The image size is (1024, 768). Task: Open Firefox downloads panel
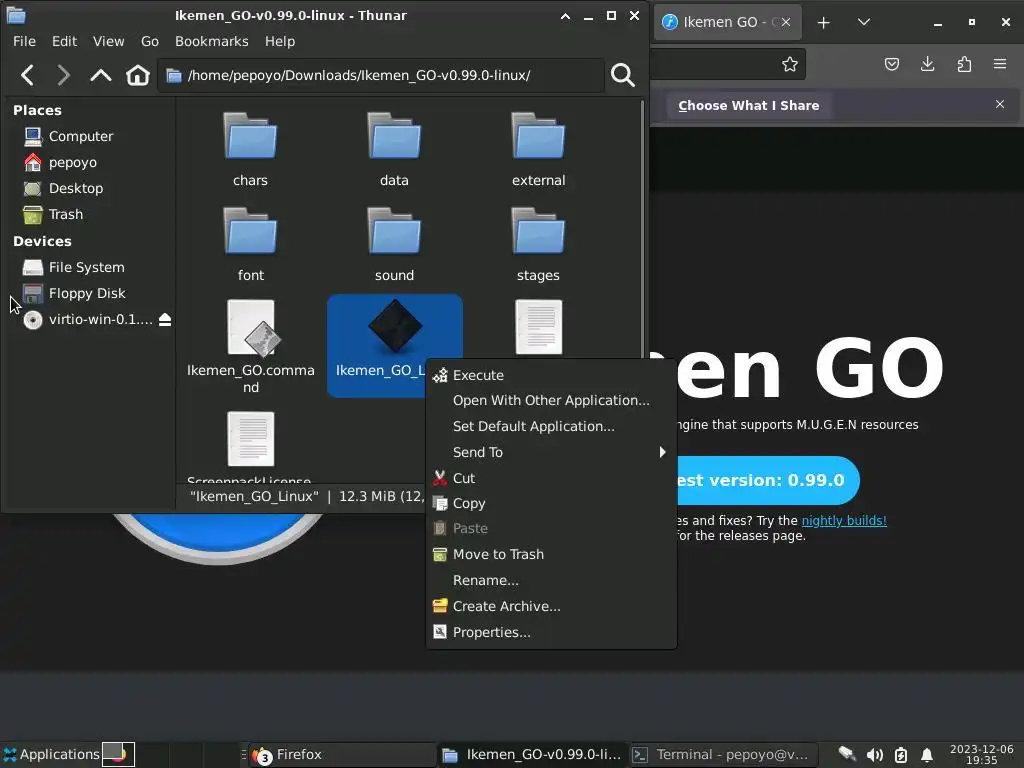(x=927, y=64)
